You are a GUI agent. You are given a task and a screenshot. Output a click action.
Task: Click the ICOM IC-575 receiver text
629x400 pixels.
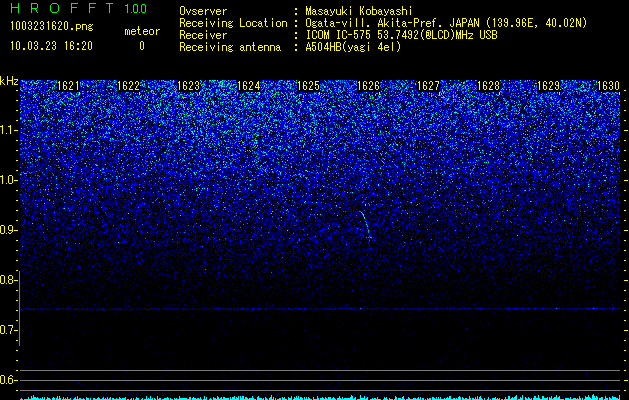coord(401,35)
